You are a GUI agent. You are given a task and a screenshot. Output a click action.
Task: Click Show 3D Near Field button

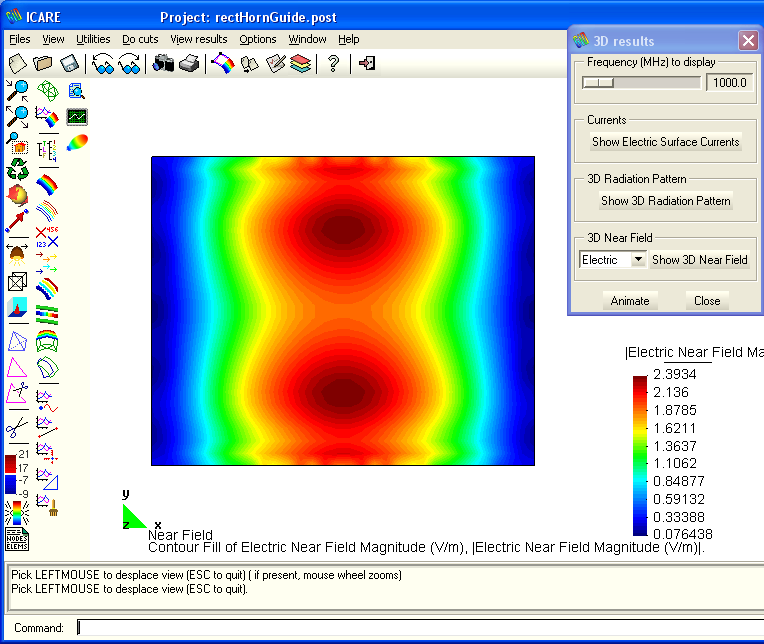point(700,260)
